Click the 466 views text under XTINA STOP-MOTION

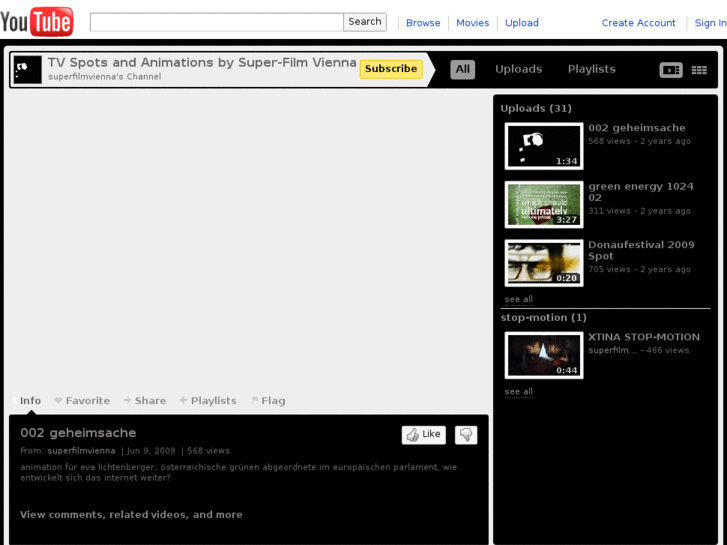point(668,350)
